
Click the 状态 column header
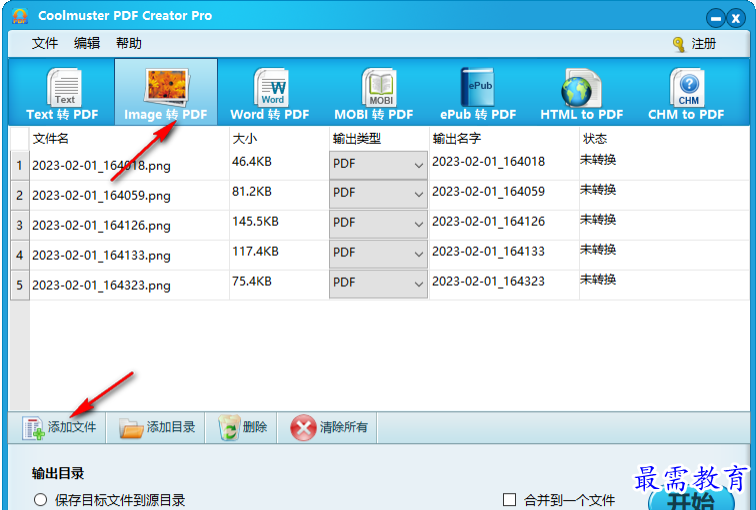point(594,139)
